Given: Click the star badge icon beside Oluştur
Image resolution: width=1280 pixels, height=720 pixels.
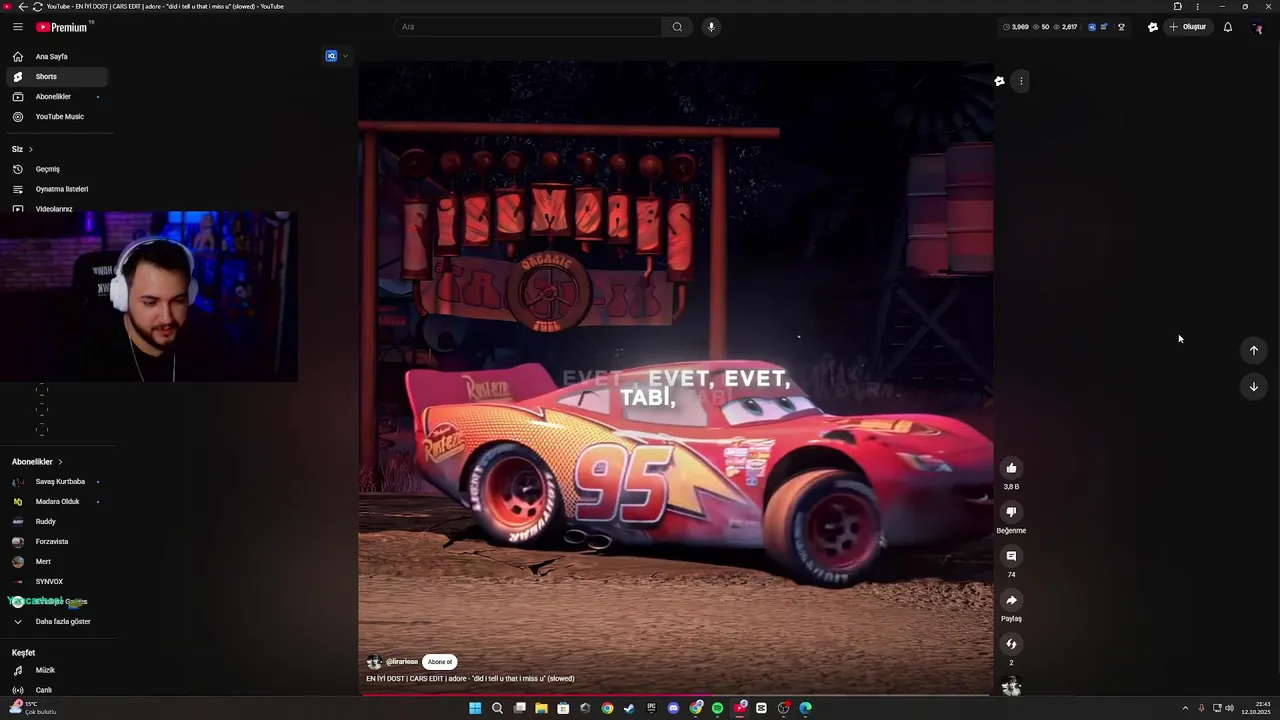Looking at the screenshot, I should coord(1153,27).
